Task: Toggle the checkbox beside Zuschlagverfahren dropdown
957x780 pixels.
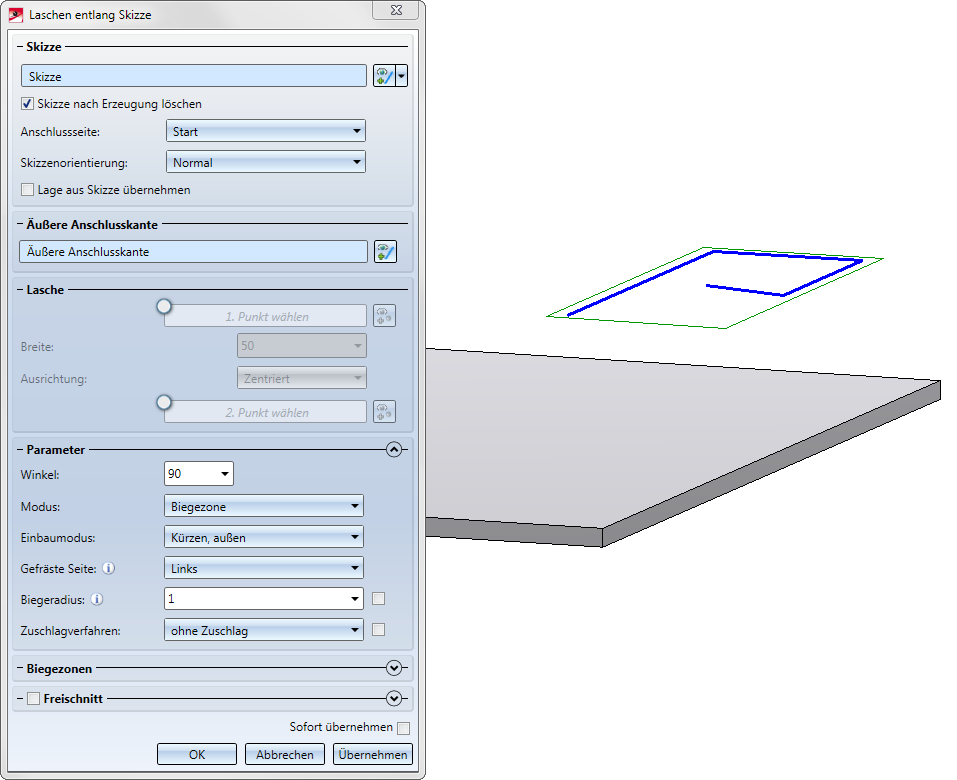Action: tap(378, 629)
